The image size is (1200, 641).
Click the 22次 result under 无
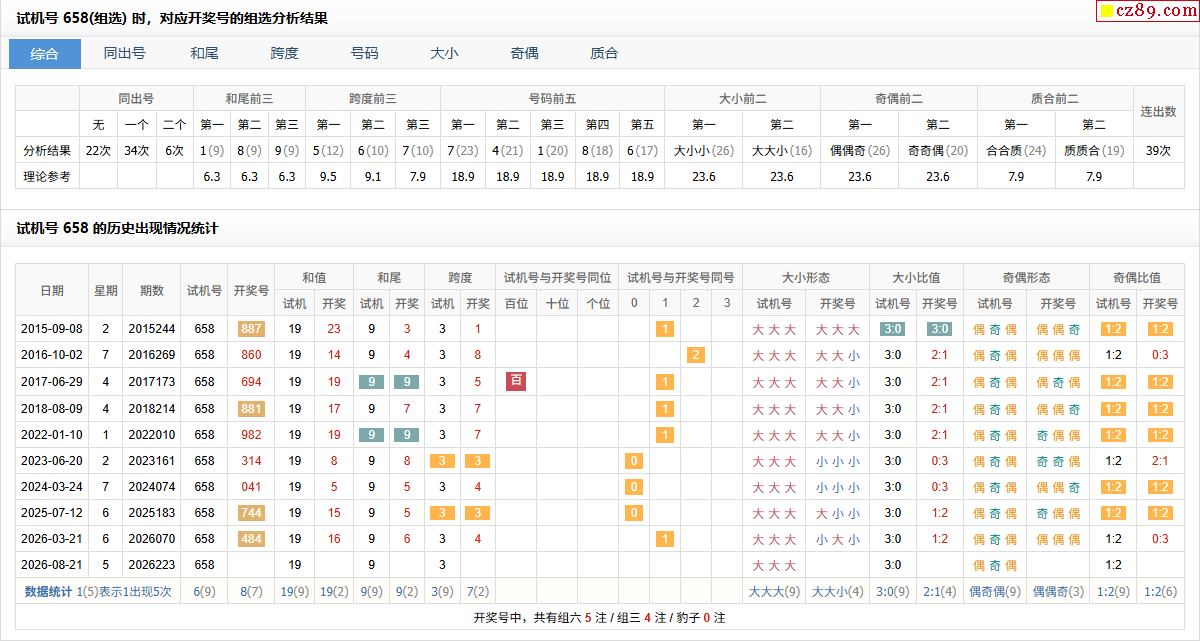click(98, 151)
